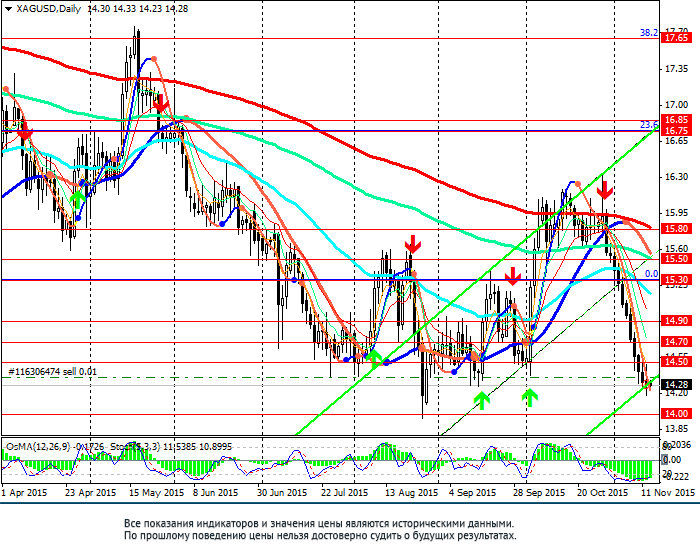Click the XAGUSD,Daily chart title
Viewport: 700px width, 552px height.
(x=48, y=9)
